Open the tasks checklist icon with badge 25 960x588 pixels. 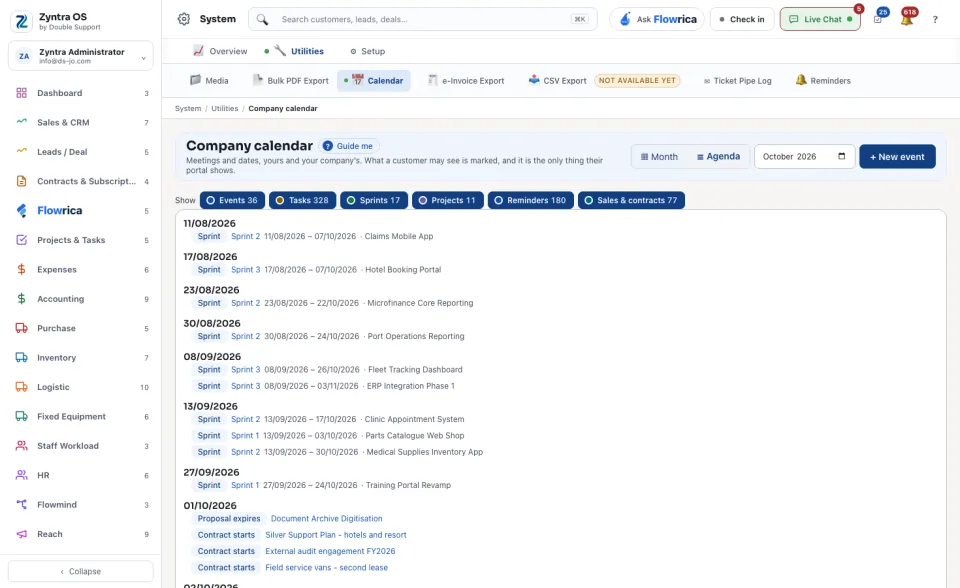pos(879,19)
